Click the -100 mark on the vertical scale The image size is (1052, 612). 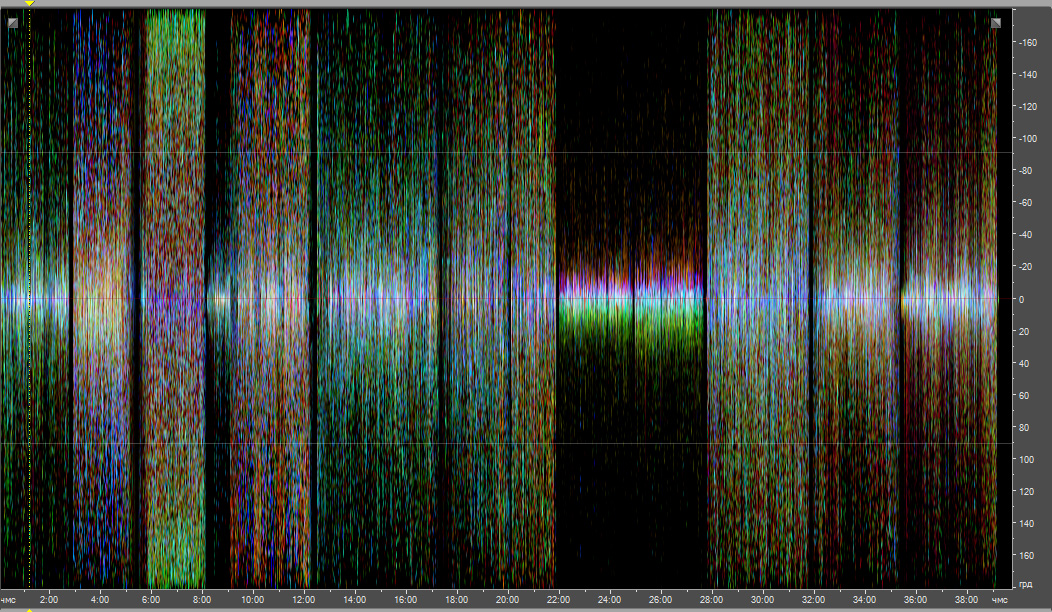click(x=1027, y=138)
